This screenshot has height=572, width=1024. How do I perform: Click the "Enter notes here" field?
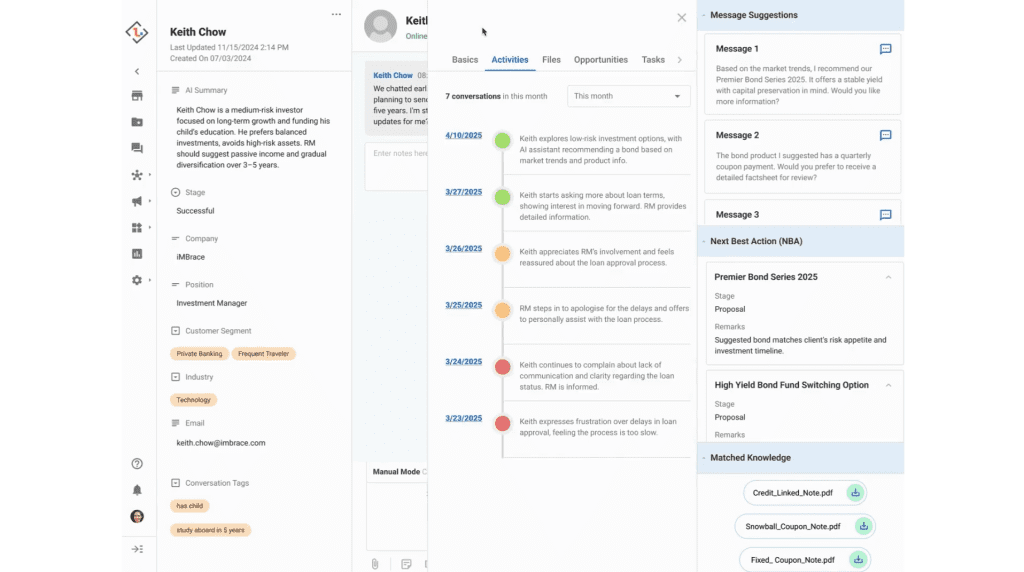coord(395,153)
